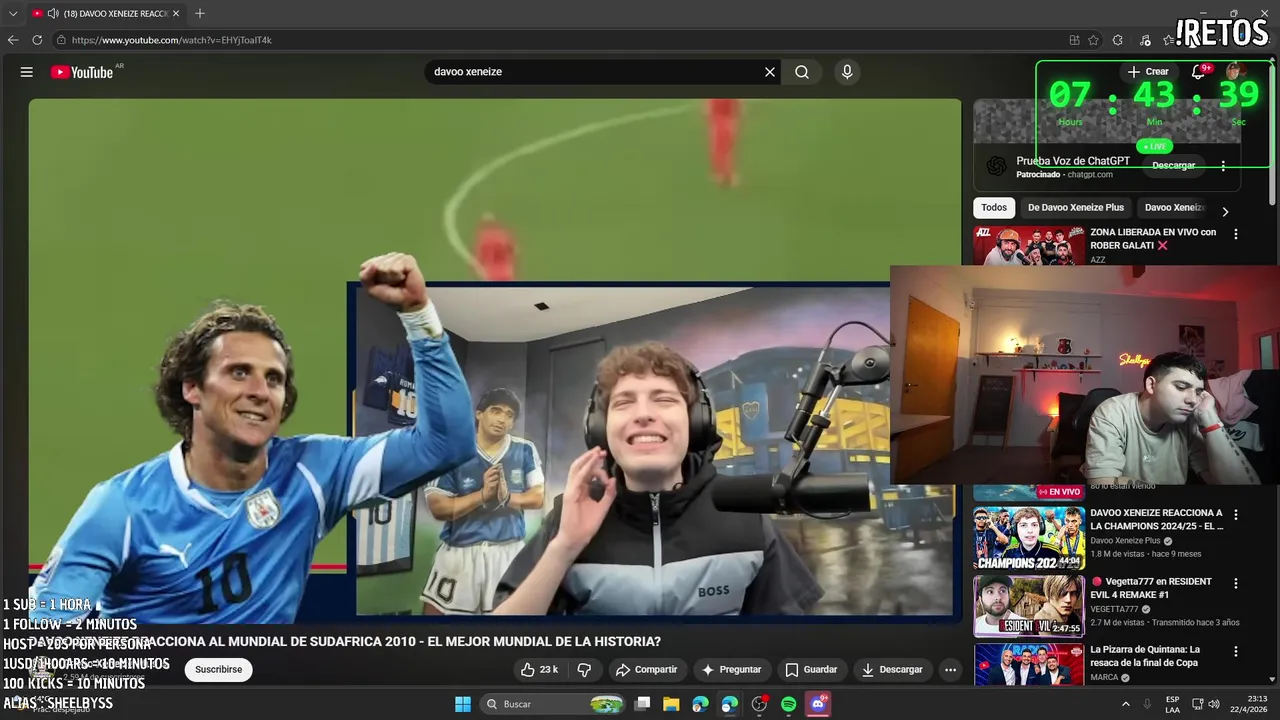Open options for the ChatGPT sponsored ad
1280x720 pixels.
pyautogui.click(x=1223, y=166)
